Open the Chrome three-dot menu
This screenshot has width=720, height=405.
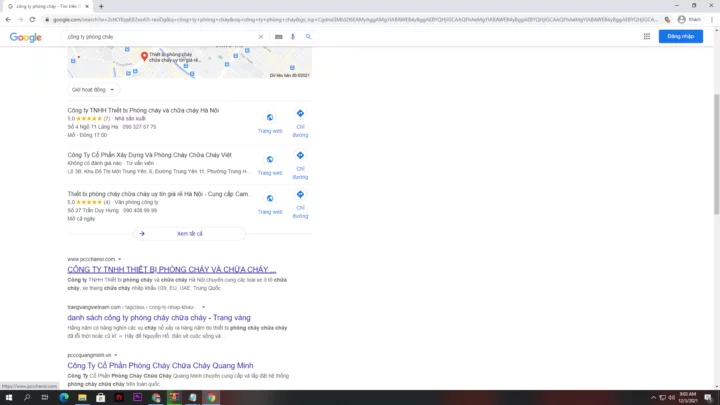(x=712, y=20)
